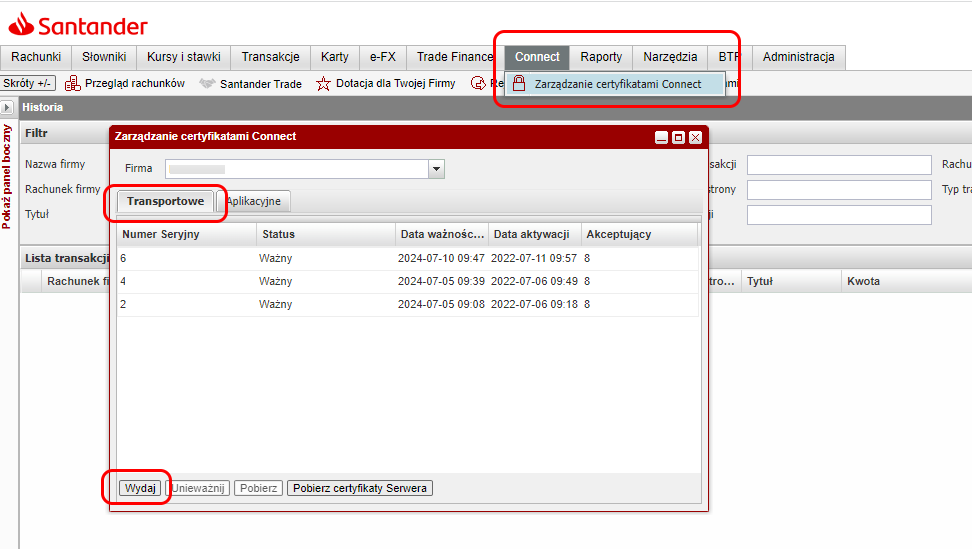972x549 pixels.
Task: Maximize the certificate management dialog
Action: click(x=678, y=138)
